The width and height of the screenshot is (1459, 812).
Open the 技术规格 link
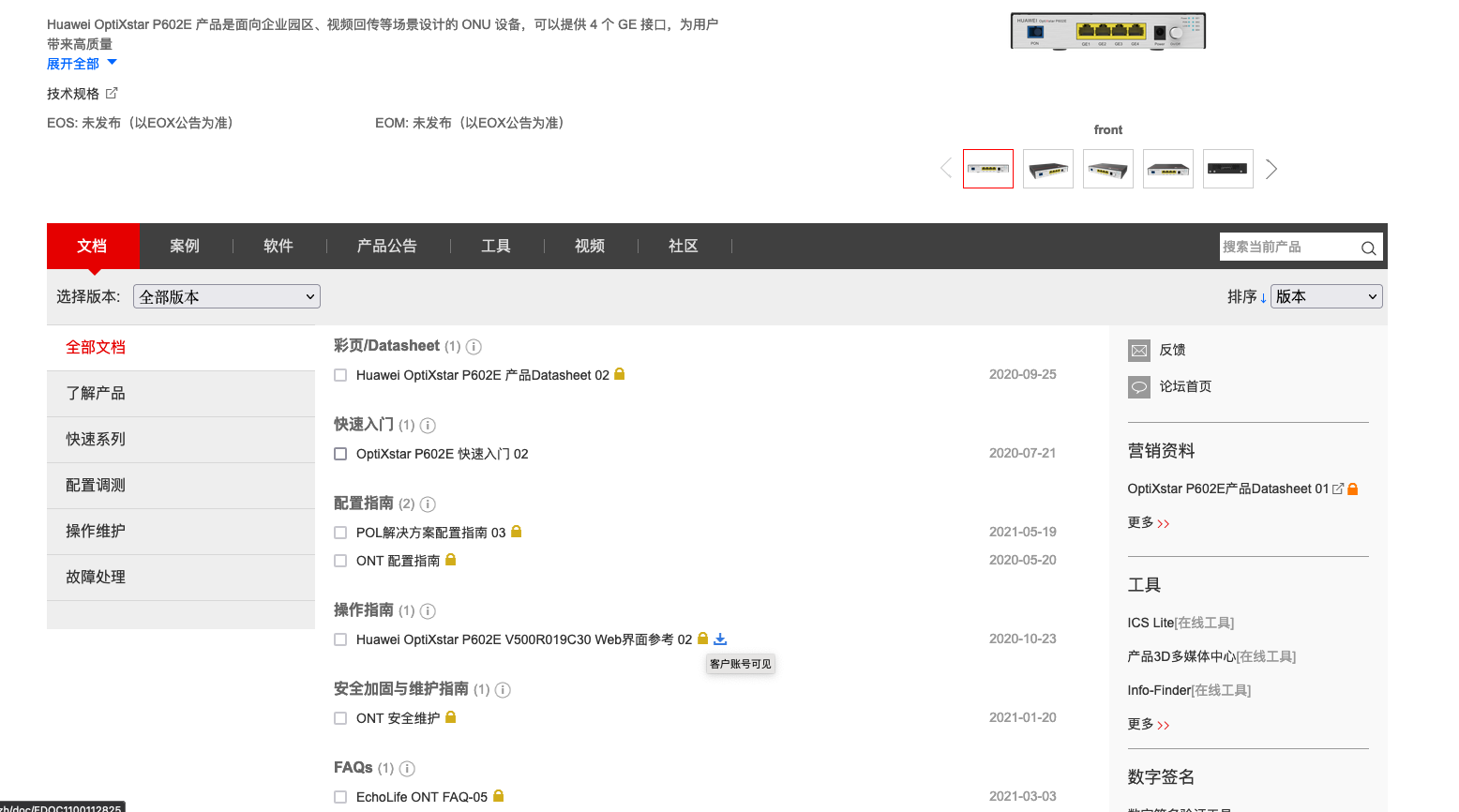point(73,94)
